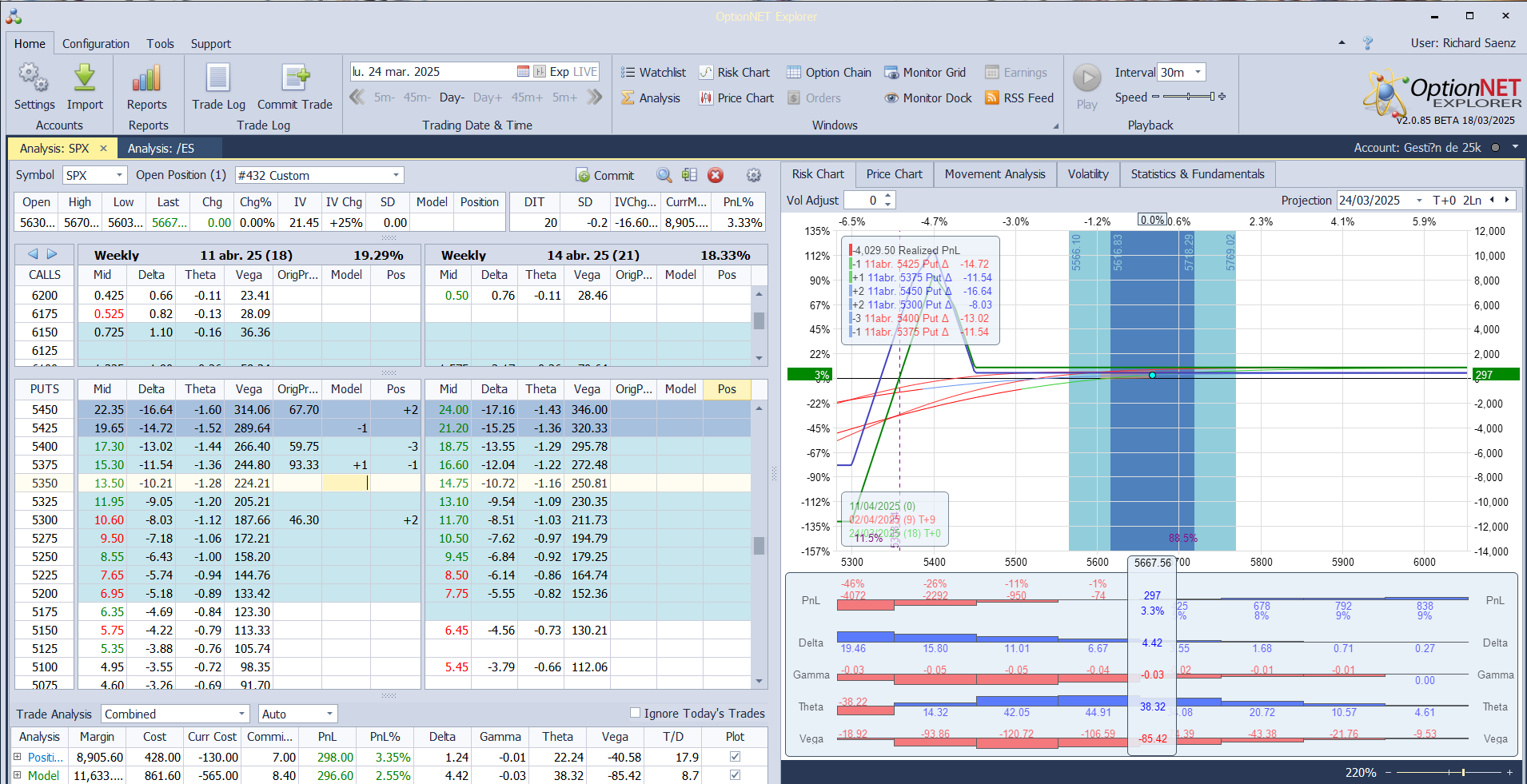Switch to the Support ribbon tab
1527x784 pixels.
tap(211, 44)
